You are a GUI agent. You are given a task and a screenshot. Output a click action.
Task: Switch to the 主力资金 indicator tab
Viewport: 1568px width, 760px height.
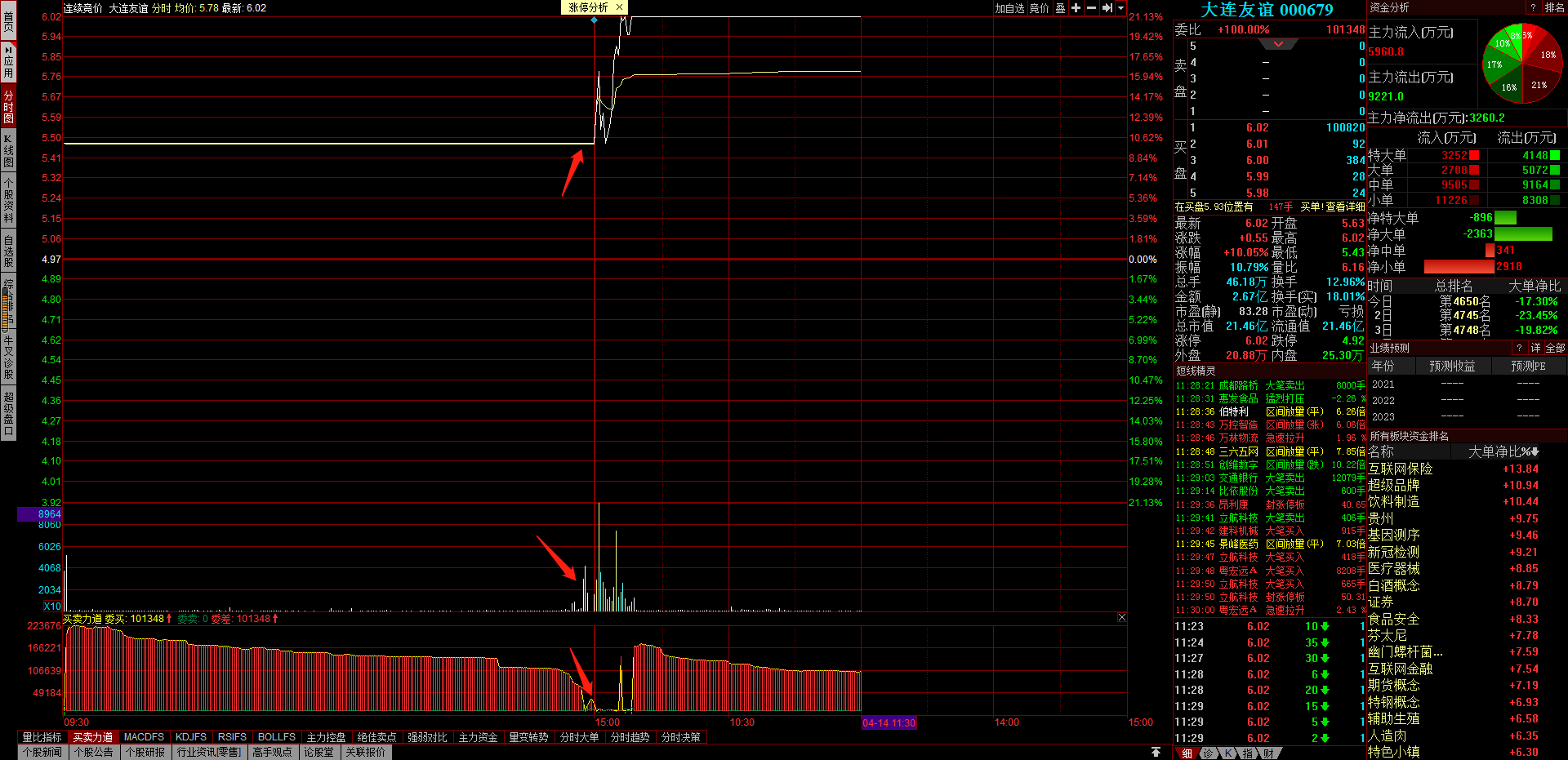point(478,737)
